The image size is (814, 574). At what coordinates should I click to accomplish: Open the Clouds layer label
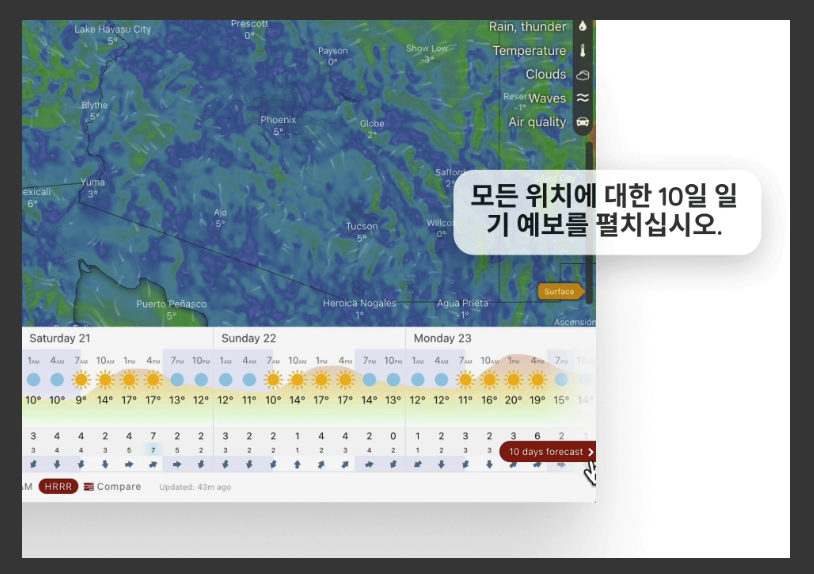(x=546, y=74)
